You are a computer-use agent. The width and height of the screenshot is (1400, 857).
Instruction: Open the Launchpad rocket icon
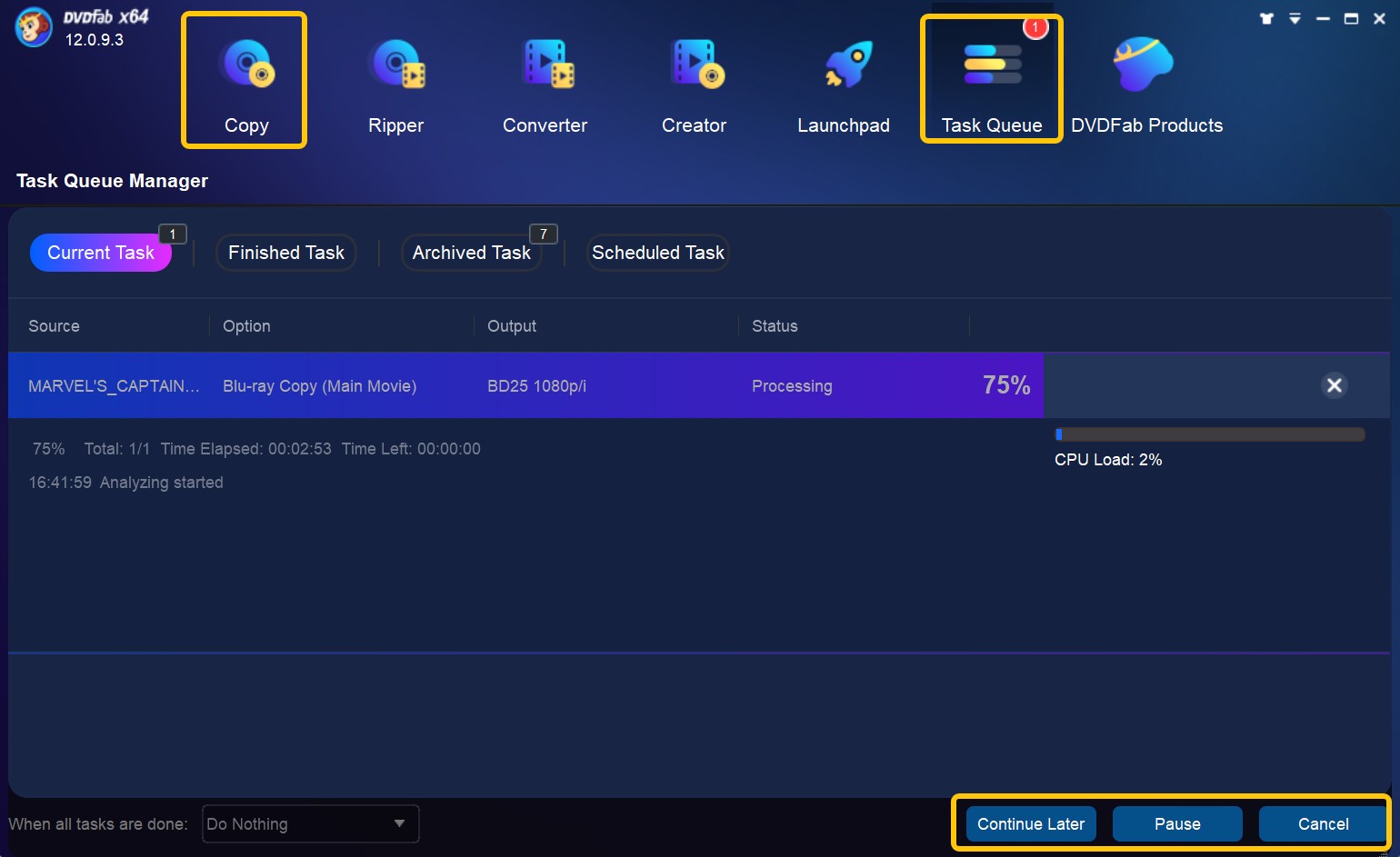847,65
